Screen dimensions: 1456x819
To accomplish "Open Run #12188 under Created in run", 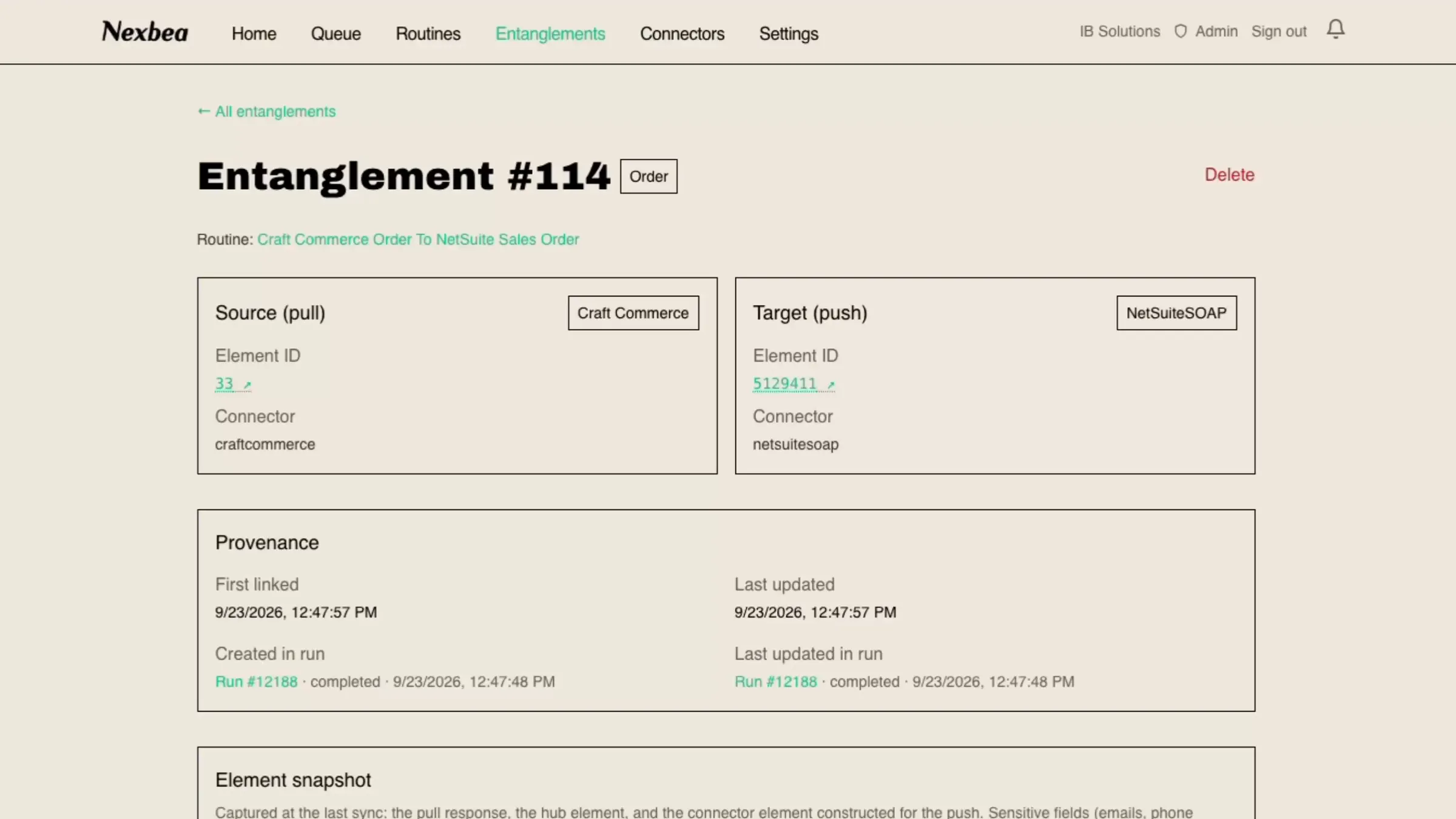I will pos(256,682).
